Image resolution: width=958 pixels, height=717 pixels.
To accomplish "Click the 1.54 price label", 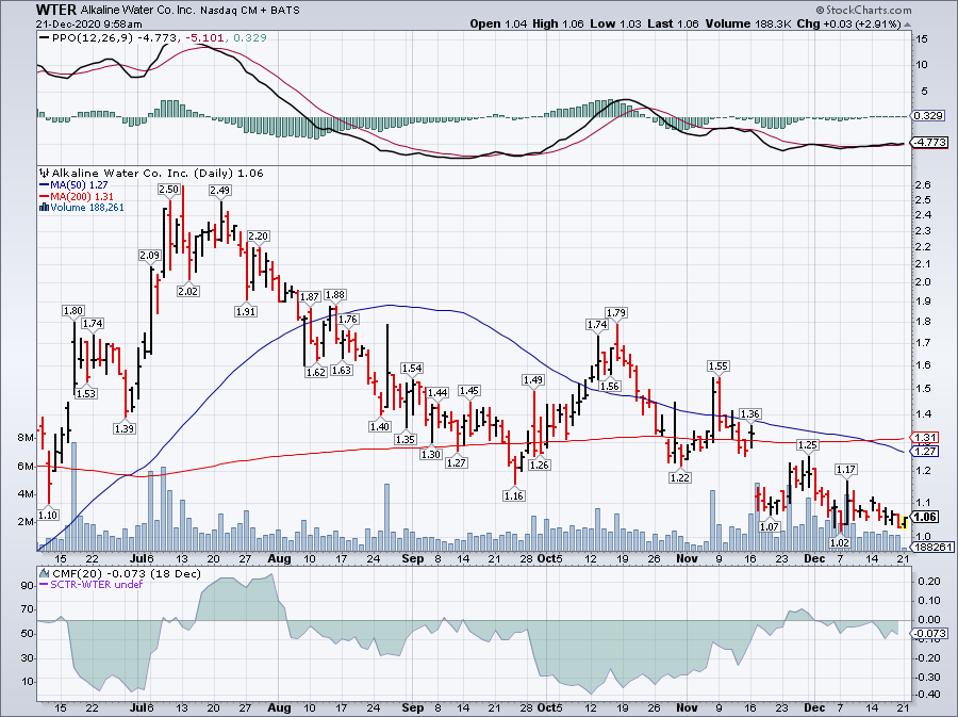I will tap(412, 368).
